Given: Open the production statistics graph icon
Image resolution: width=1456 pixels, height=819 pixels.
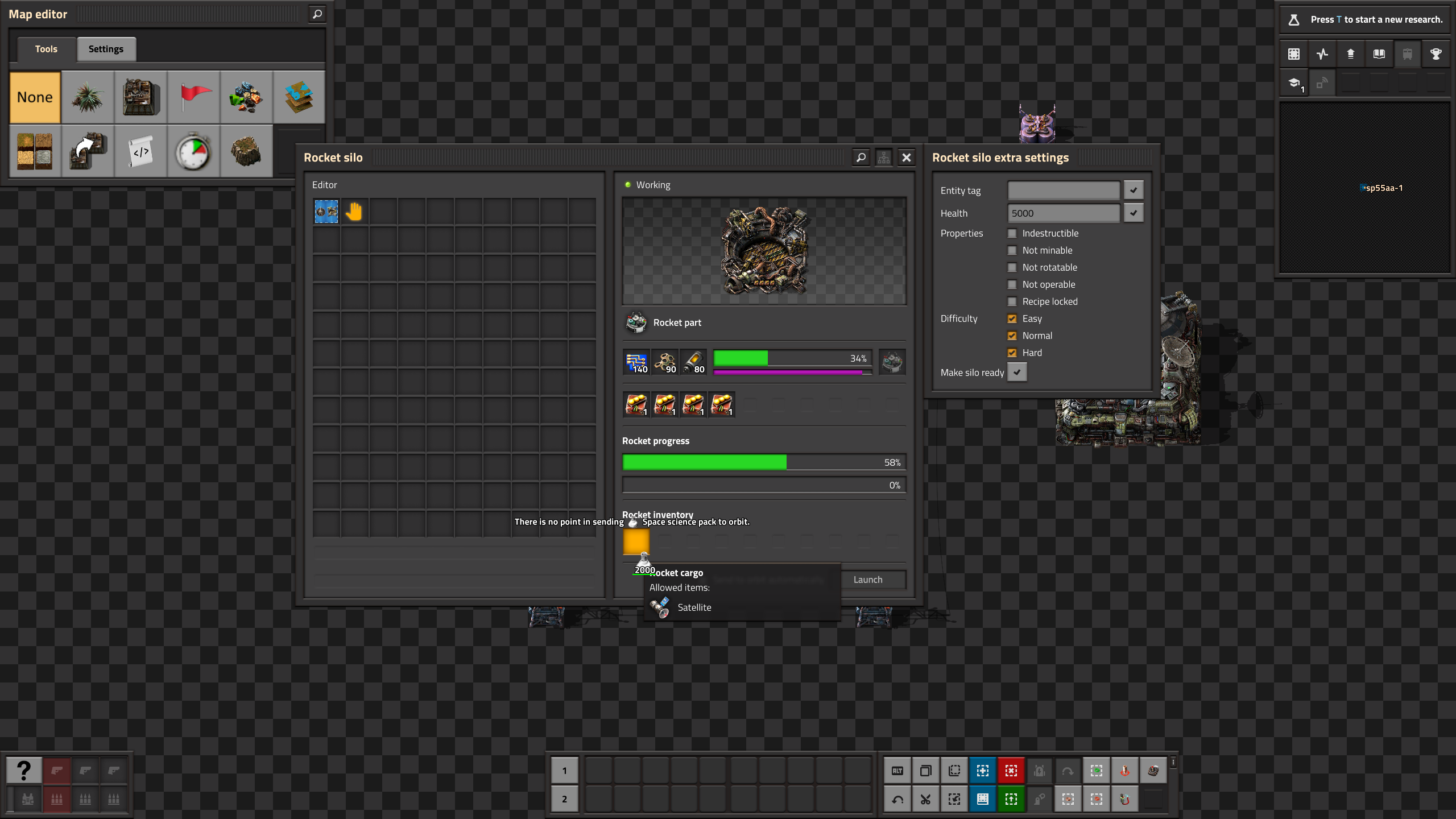Looking at the screenshot, I should point(1322,54).
